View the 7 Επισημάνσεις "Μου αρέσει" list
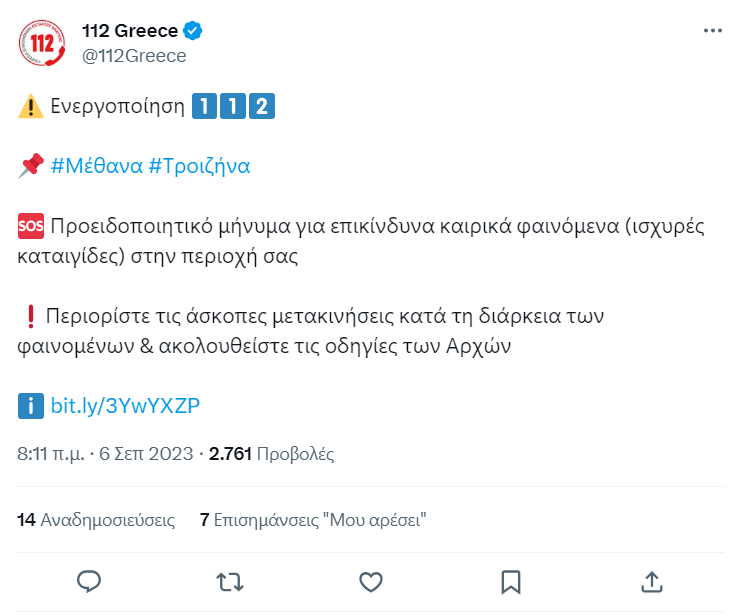 pyautogui.click(x=313, y=520)
